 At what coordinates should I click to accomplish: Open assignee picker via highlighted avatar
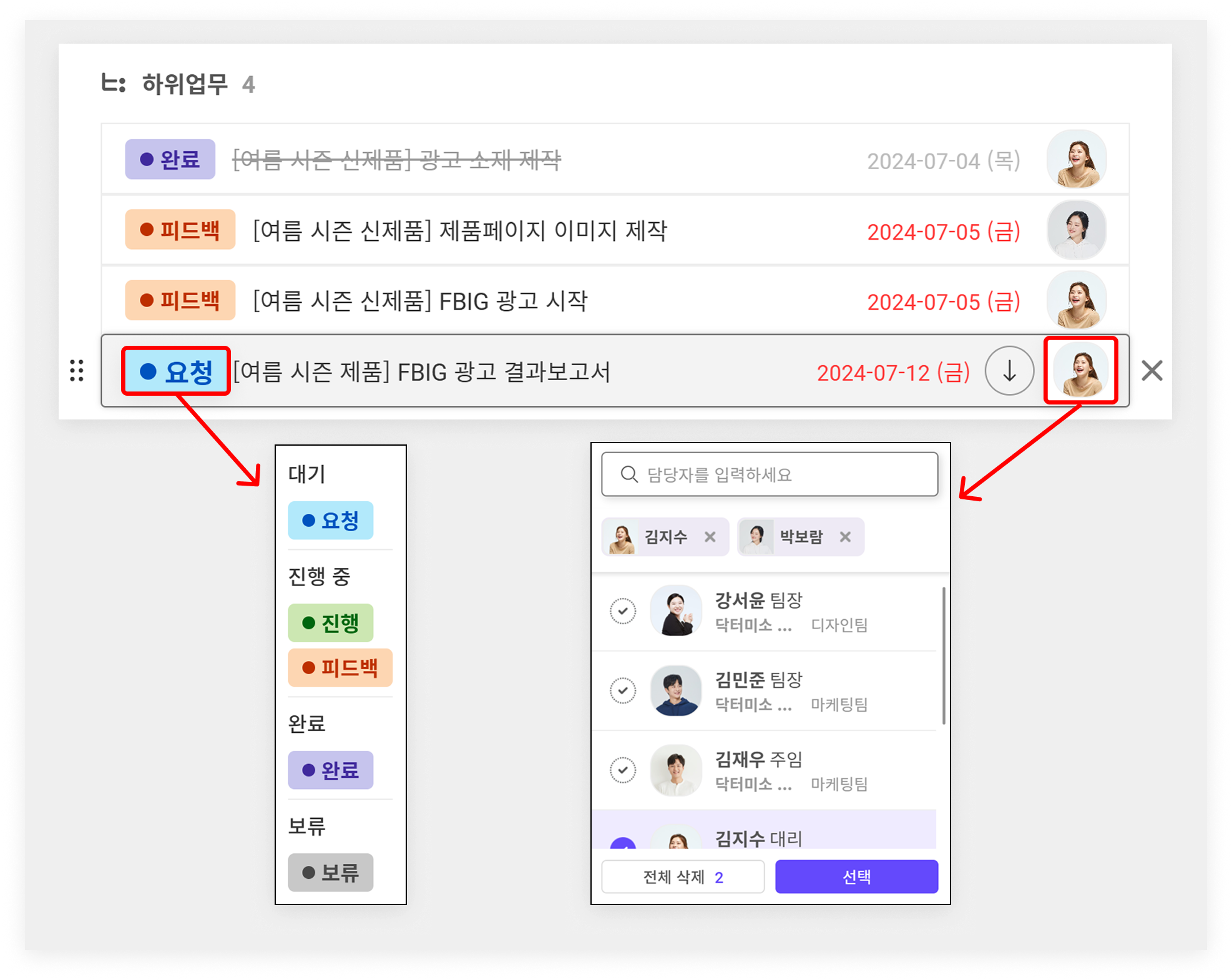pyautogui.click(x=1080, y=371)
